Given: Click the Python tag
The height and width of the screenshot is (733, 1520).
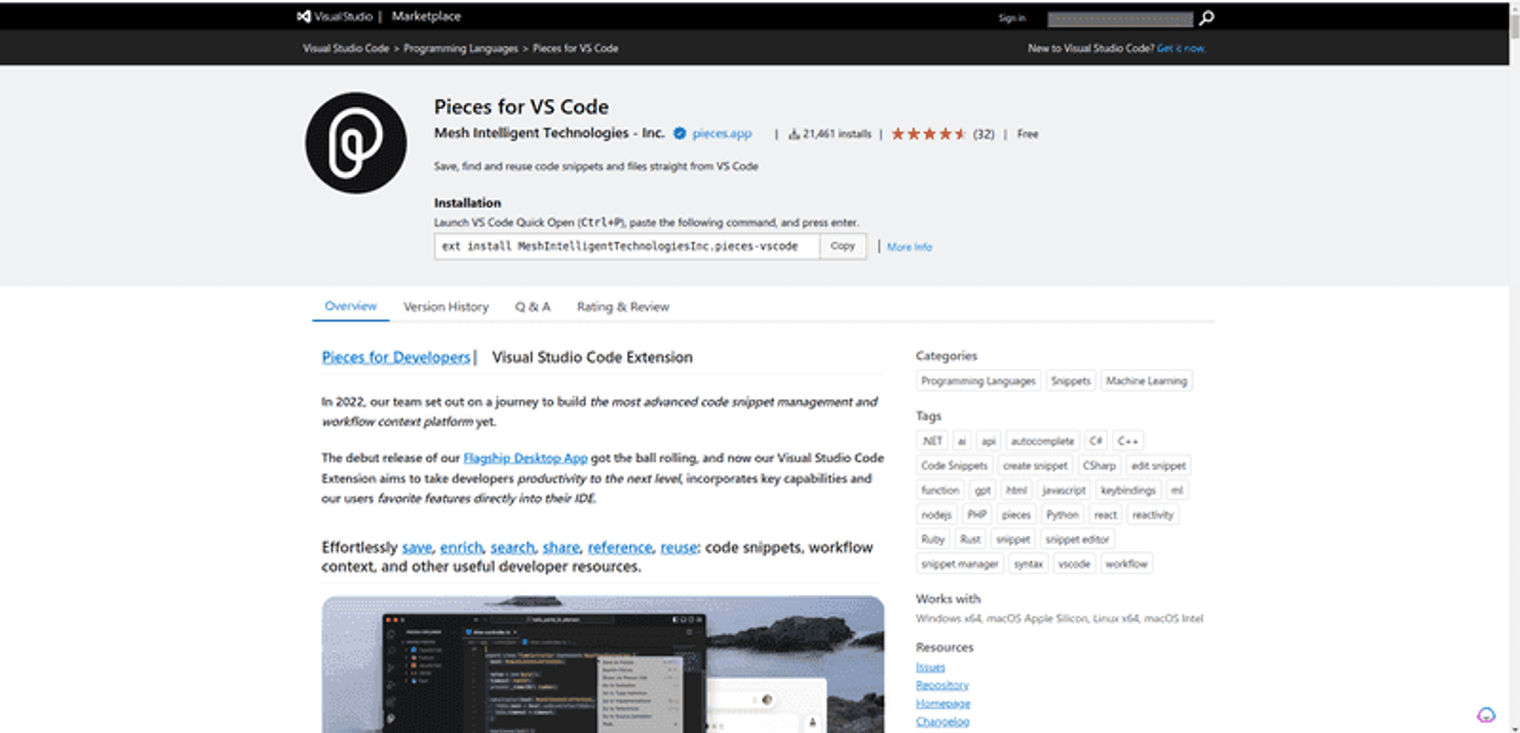Looking at the screenshot, I should [x=1062, y=515].
